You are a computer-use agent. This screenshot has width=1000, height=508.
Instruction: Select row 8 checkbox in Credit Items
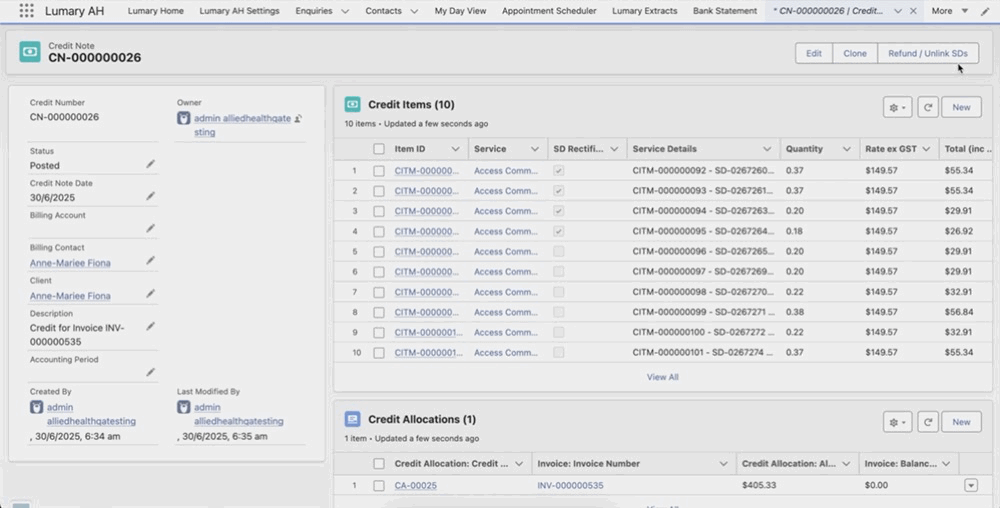pyautogui.click(x=379, y=312)
